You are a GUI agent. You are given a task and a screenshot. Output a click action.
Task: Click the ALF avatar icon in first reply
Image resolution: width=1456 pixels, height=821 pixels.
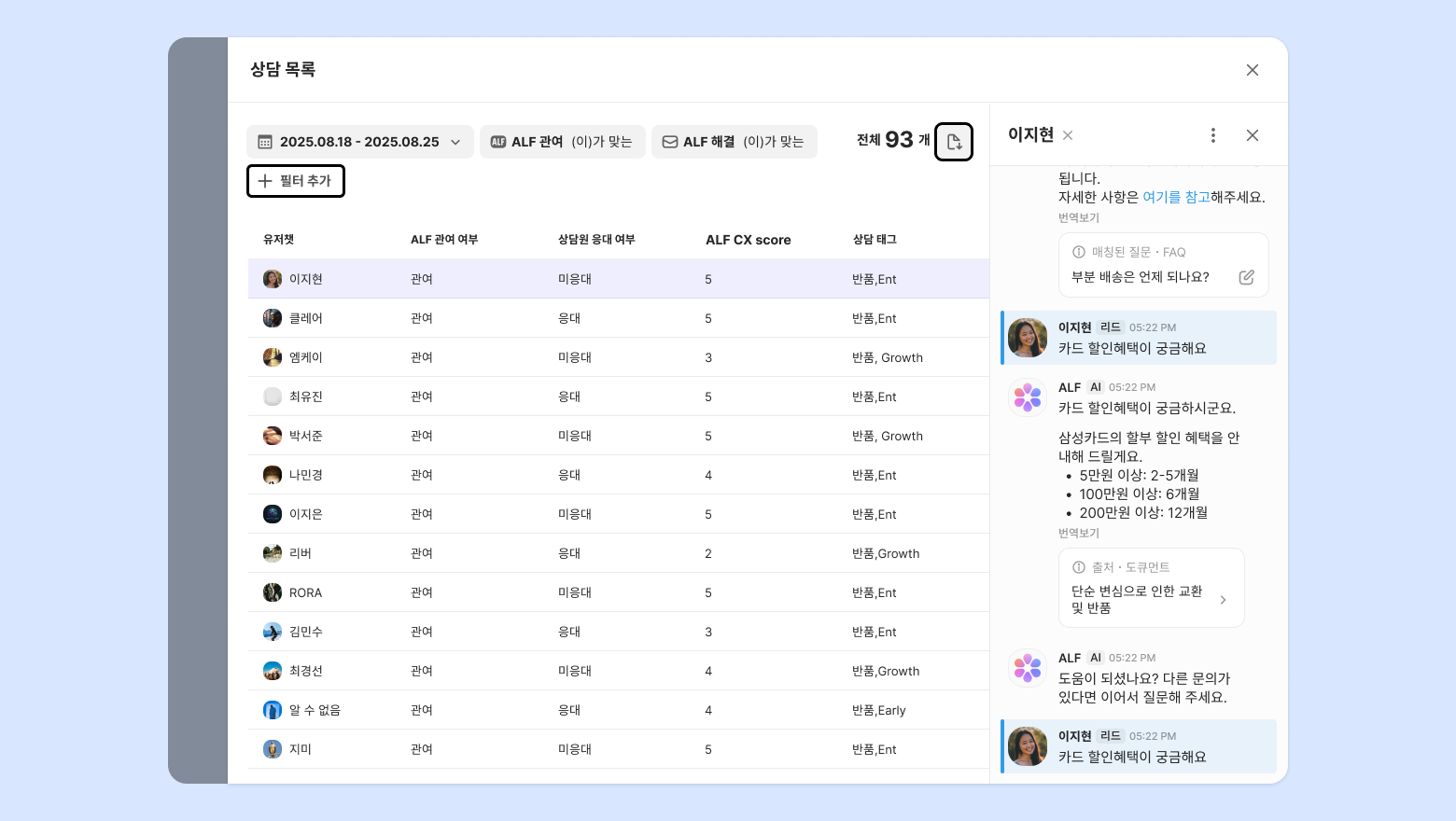pyautogui.click(x=1028, y=397)
